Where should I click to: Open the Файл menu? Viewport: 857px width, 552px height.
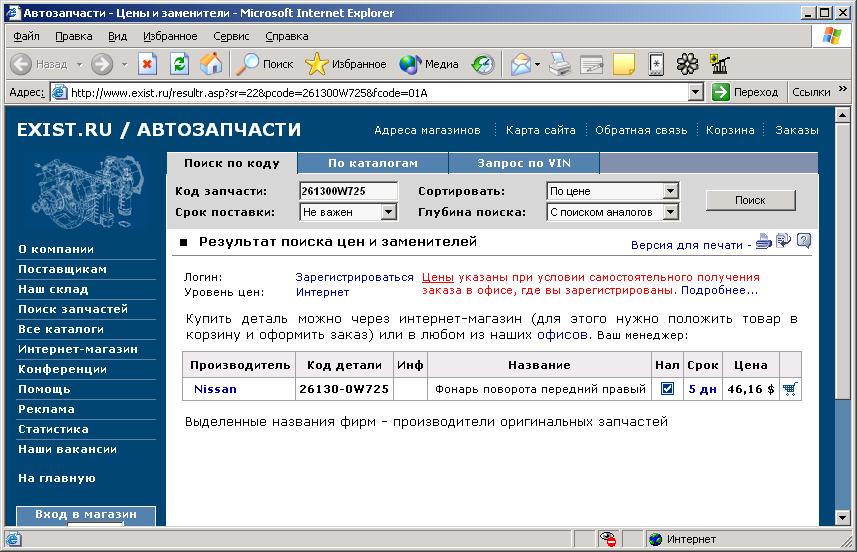click(x=26, y=36)
